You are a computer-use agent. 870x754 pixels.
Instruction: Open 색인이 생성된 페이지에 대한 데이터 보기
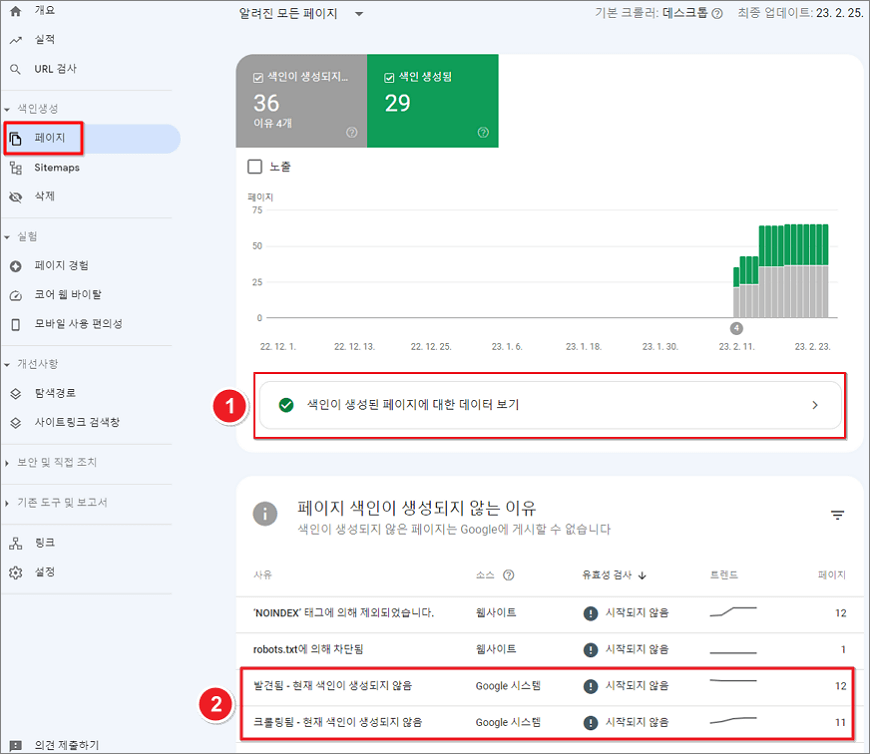click(x=550, y=405)
